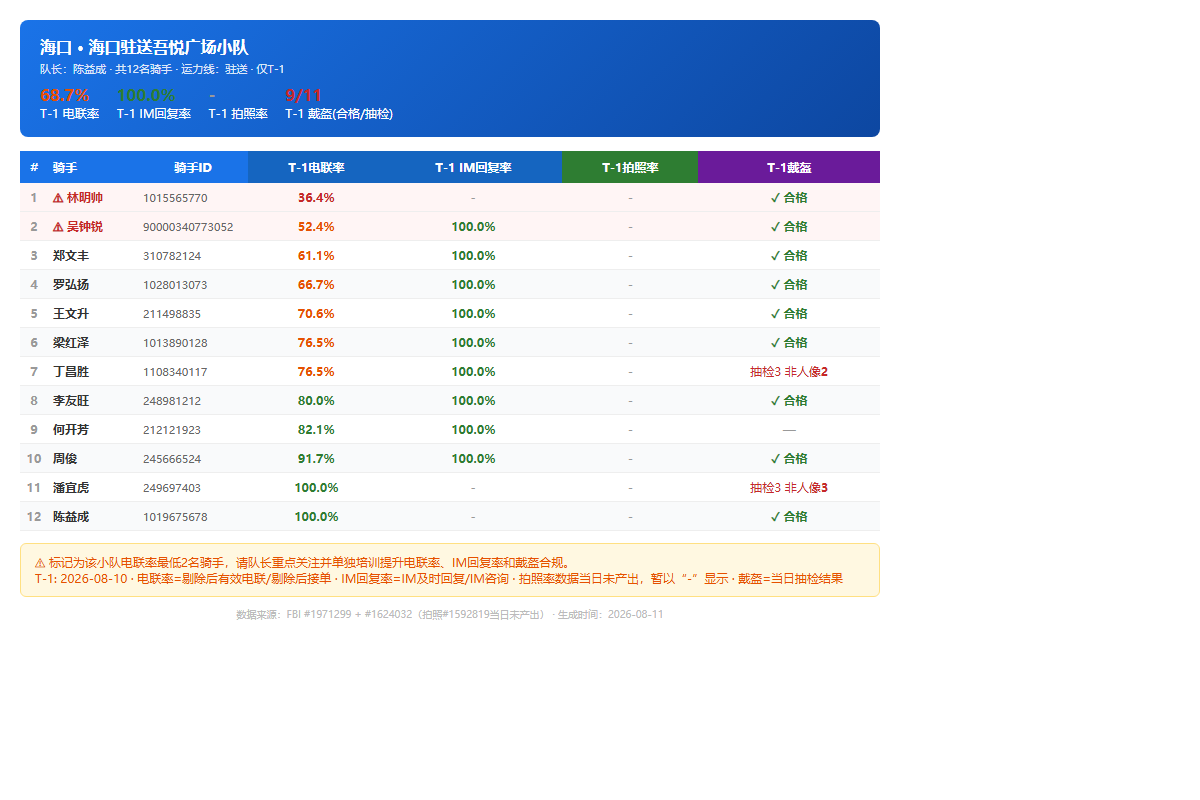
Task: Click 100.0% IM reply rate in 周俊's row
Action: pos(473,459)
